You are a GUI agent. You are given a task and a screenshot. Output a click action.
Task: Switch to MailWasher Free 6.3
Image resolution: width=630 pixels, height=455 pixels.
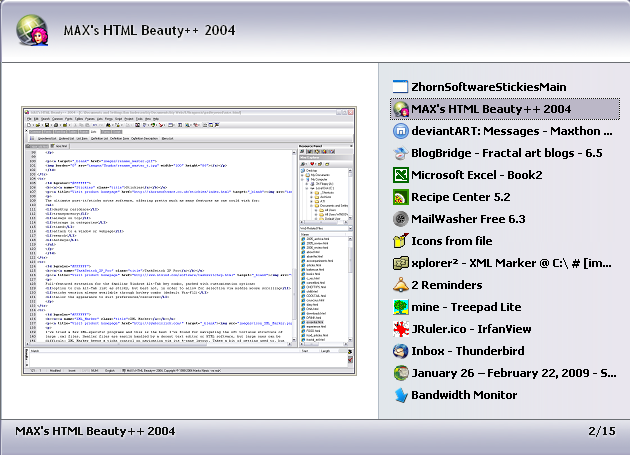coord(468,219)
